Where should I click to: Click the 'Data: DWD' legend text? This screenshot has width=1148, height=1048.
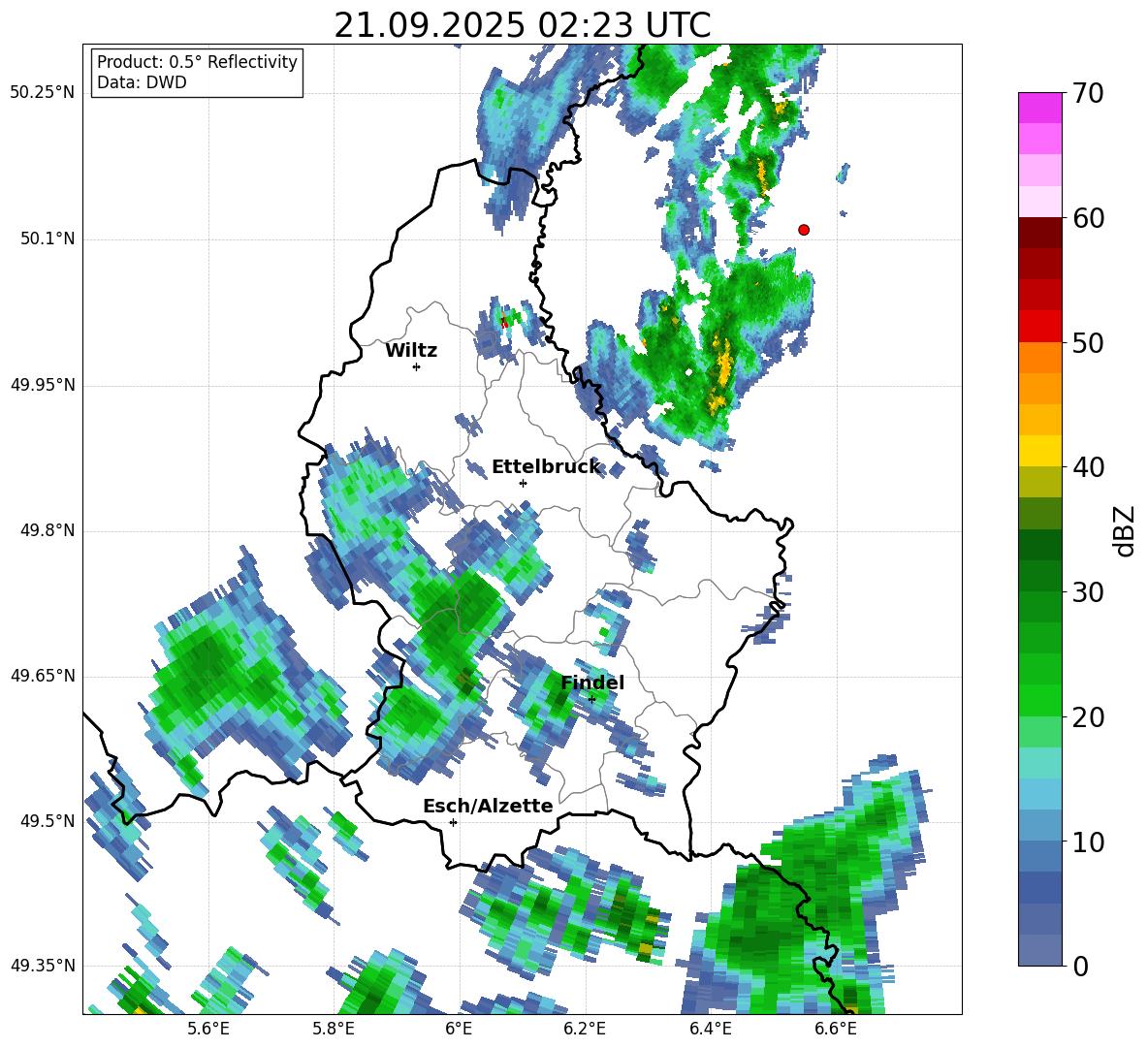point(142,82)
